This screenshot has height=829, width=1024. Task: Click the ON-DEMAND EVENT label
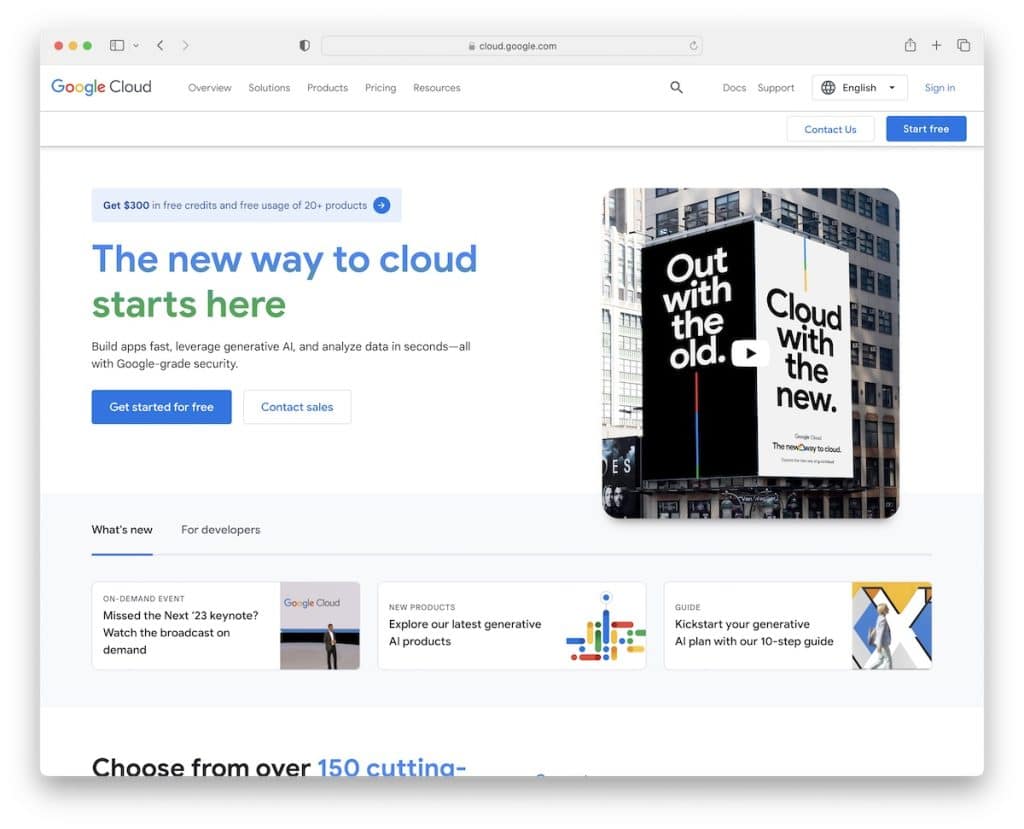tap(144, 598)
